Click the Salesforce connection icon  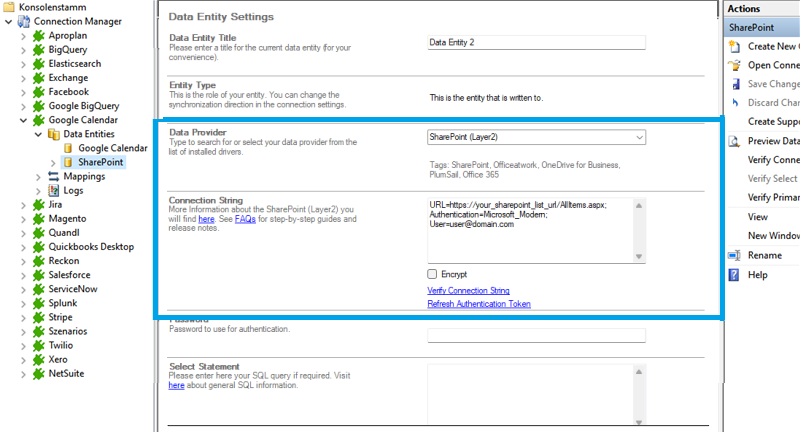39,275
